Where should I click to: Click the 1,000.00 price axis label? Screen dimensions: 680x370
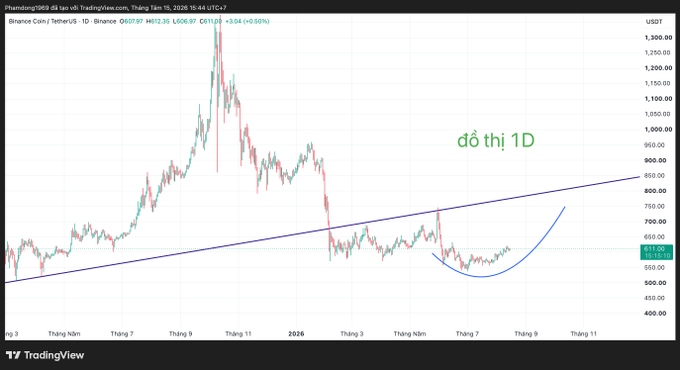[x=658, y=130]
